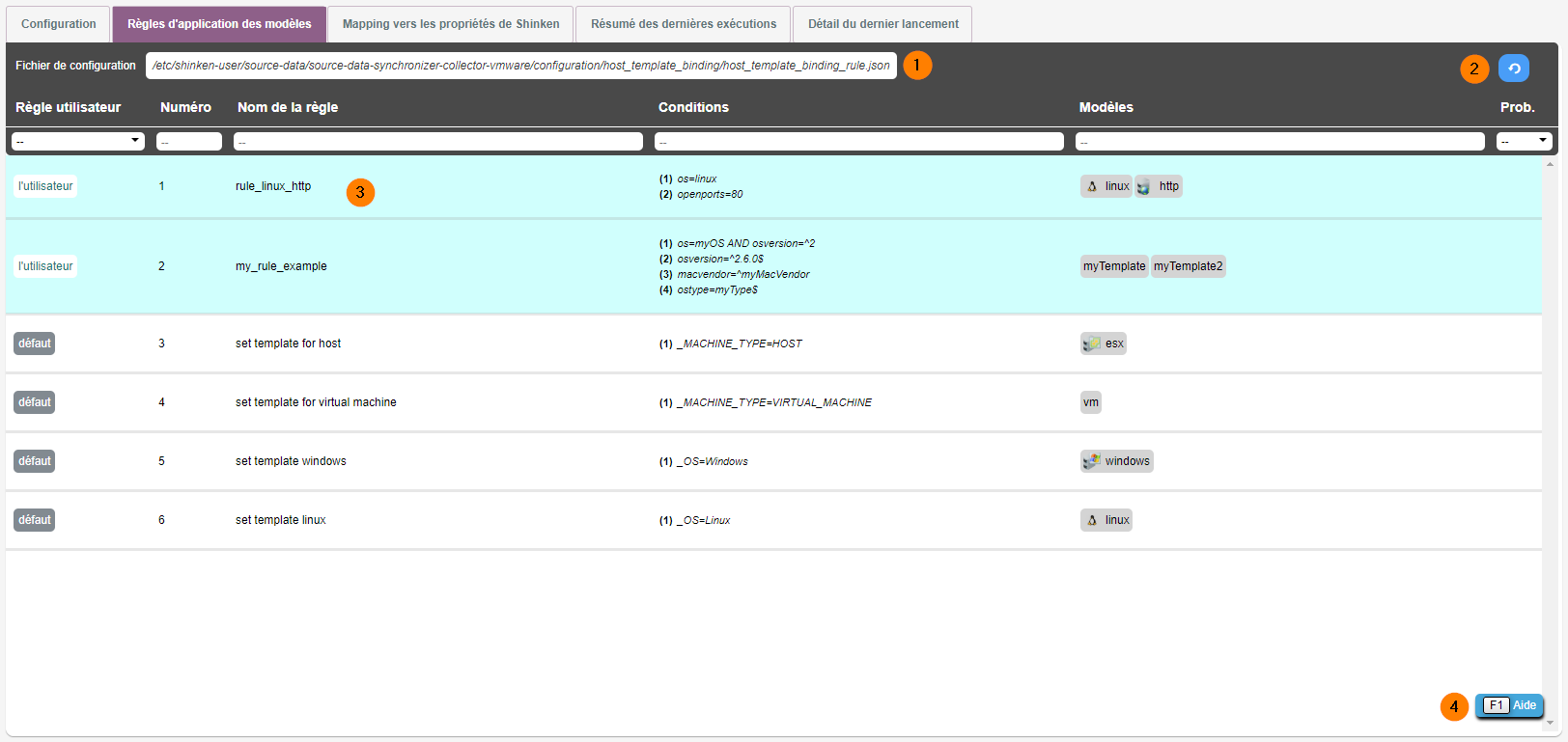Switch to the Configuration tab
The height and width of the screenshot is (742, 1568).
(59, 24)
